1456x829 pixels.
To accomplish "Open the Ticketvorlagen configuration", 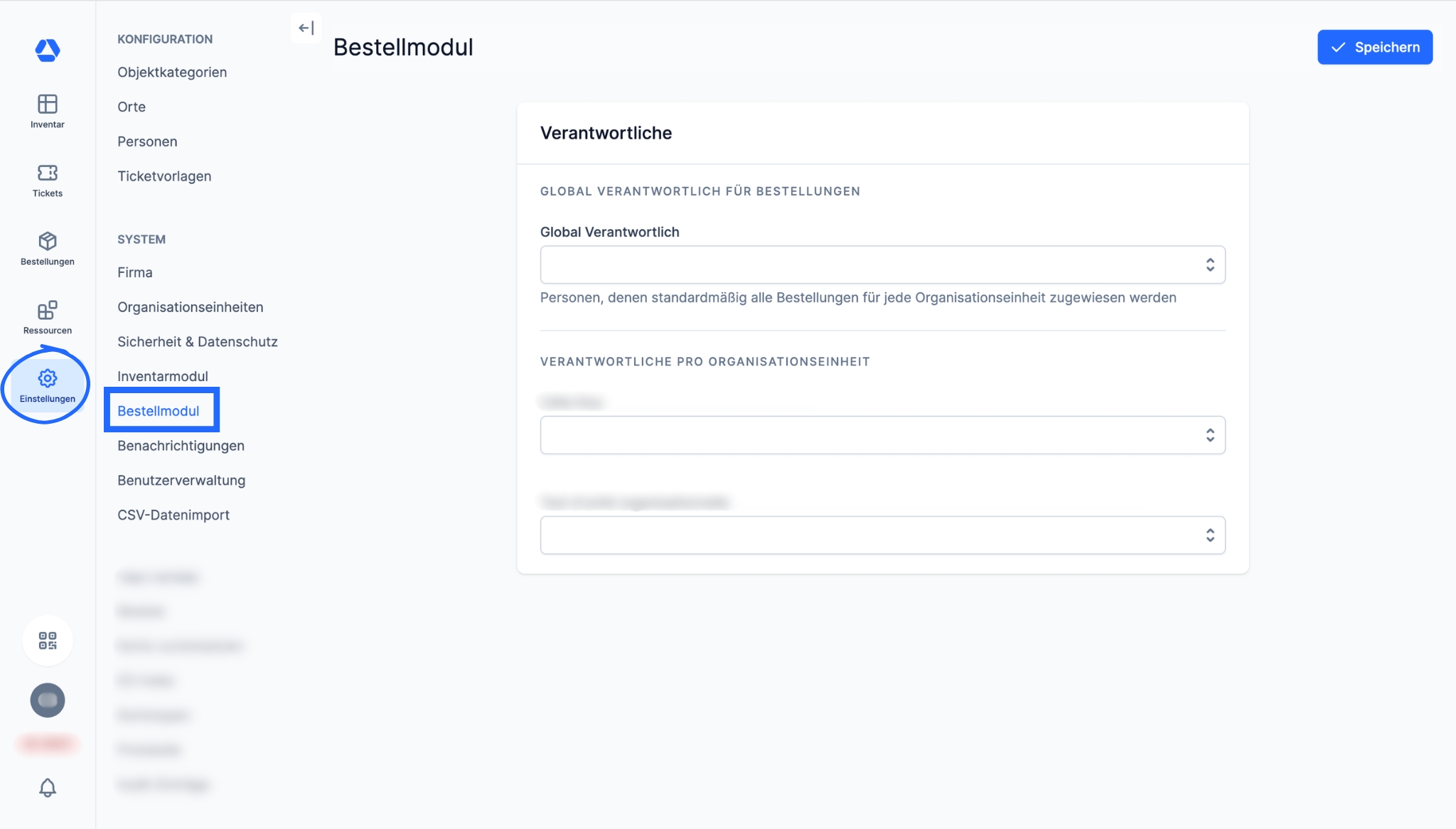I will 164,176.
